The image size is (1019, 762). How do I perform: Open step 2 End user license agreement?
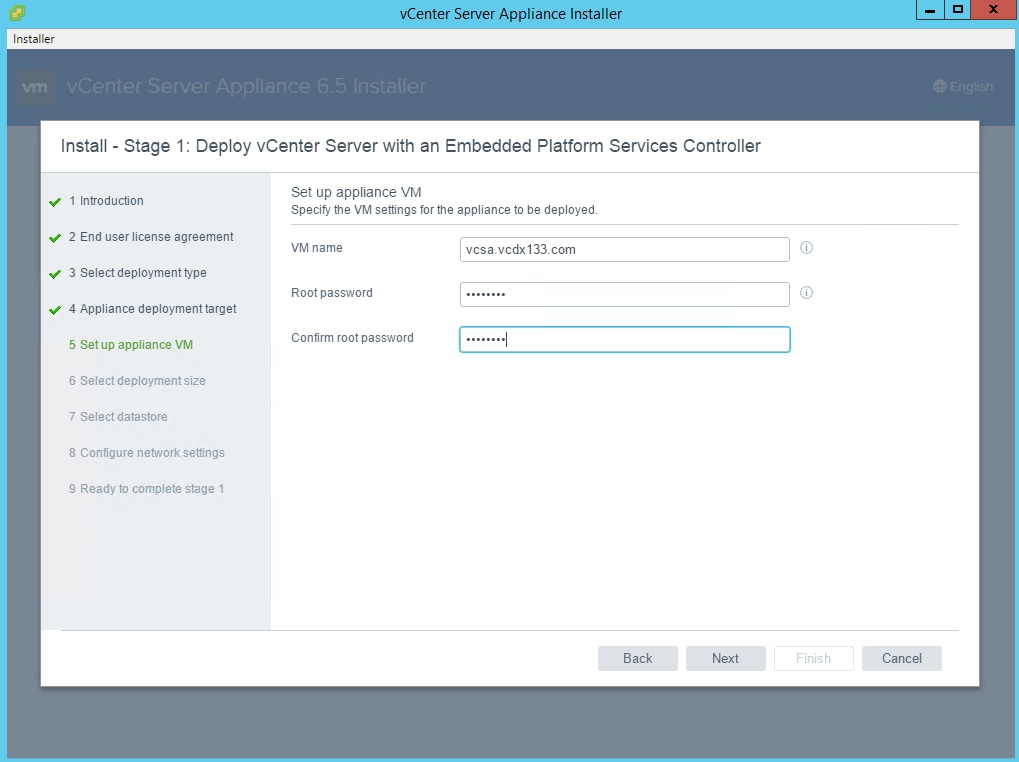tap(156, 237)
